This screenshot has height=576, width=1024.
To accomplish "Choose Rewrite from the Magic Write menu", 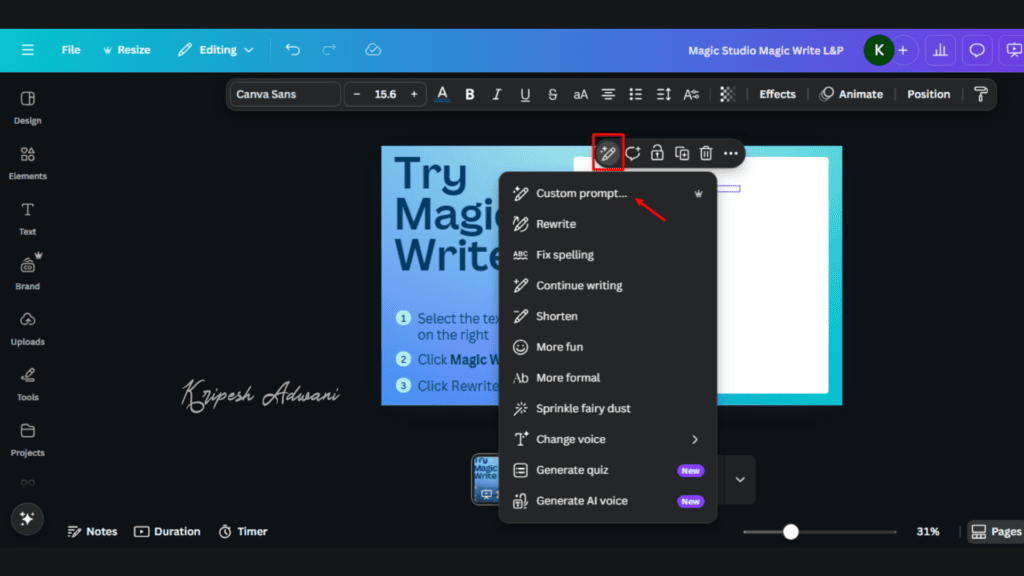I will pyautogui.click(x=556, y=224).
